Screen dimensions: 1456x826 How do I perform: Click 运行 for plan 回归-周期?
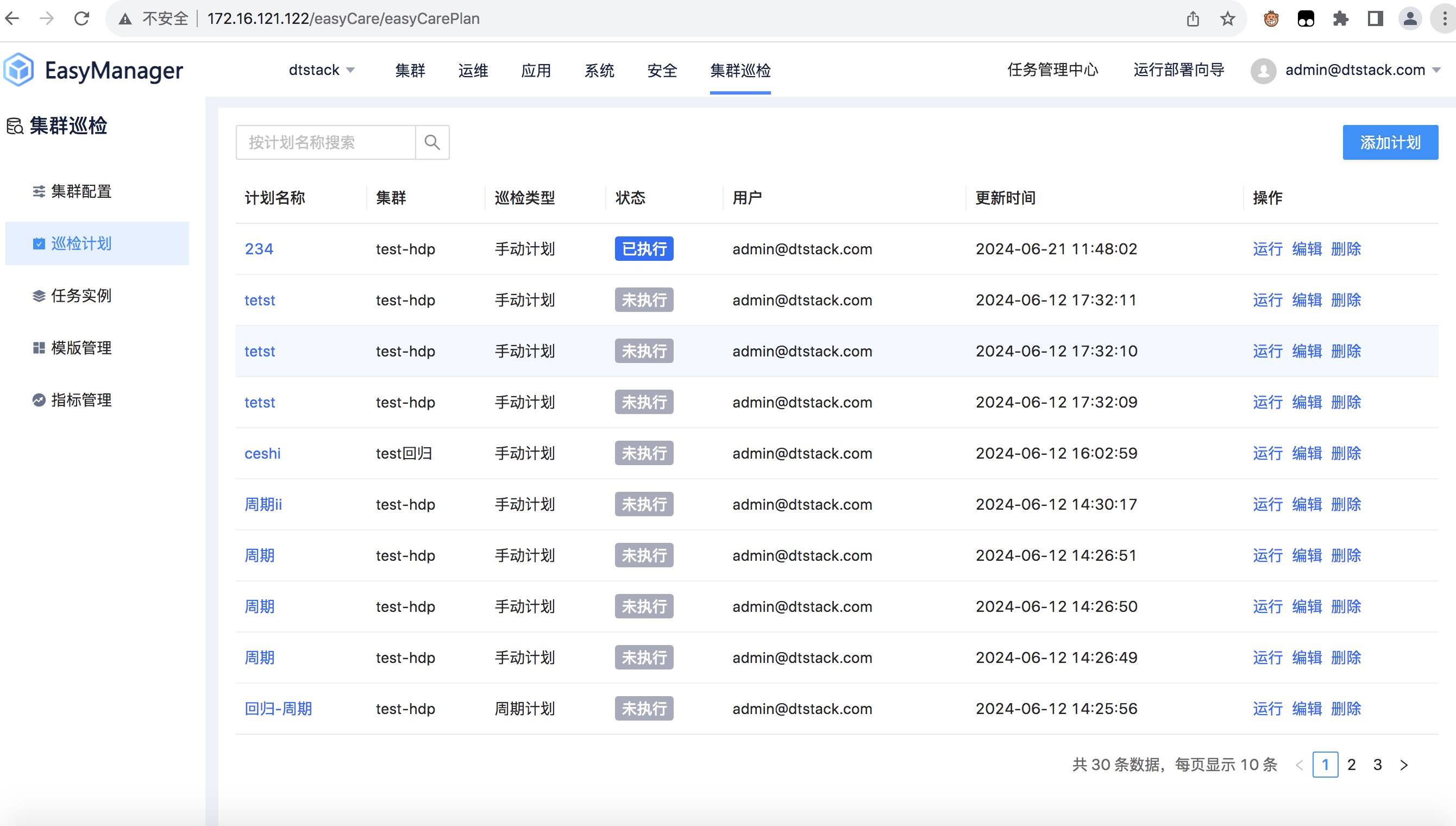[x=1268, y=709]
